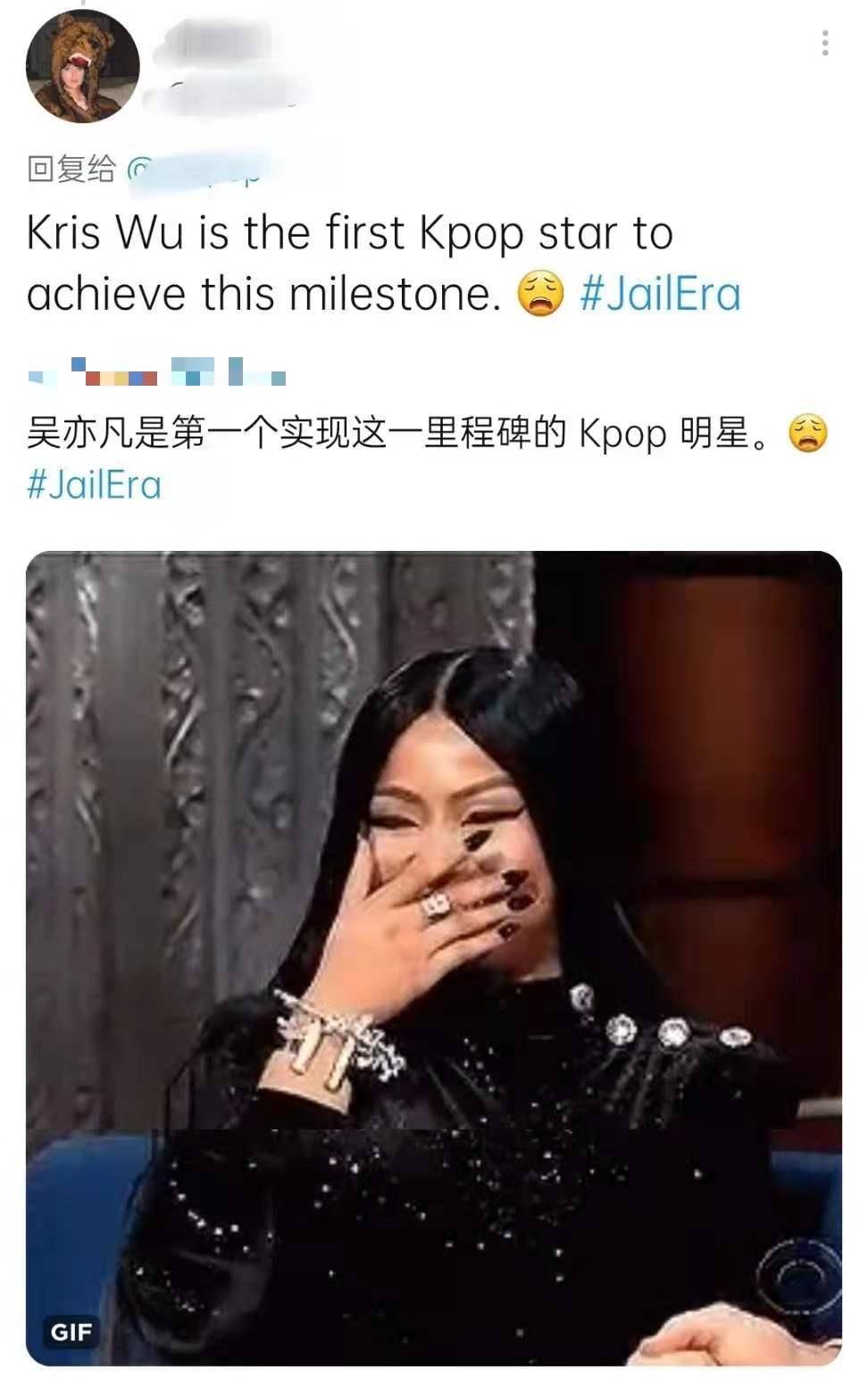This screenshot has width=868, height=1392.
Task: Tap the weary emoji after 'milestone.'
Action: tap(542, 295)
